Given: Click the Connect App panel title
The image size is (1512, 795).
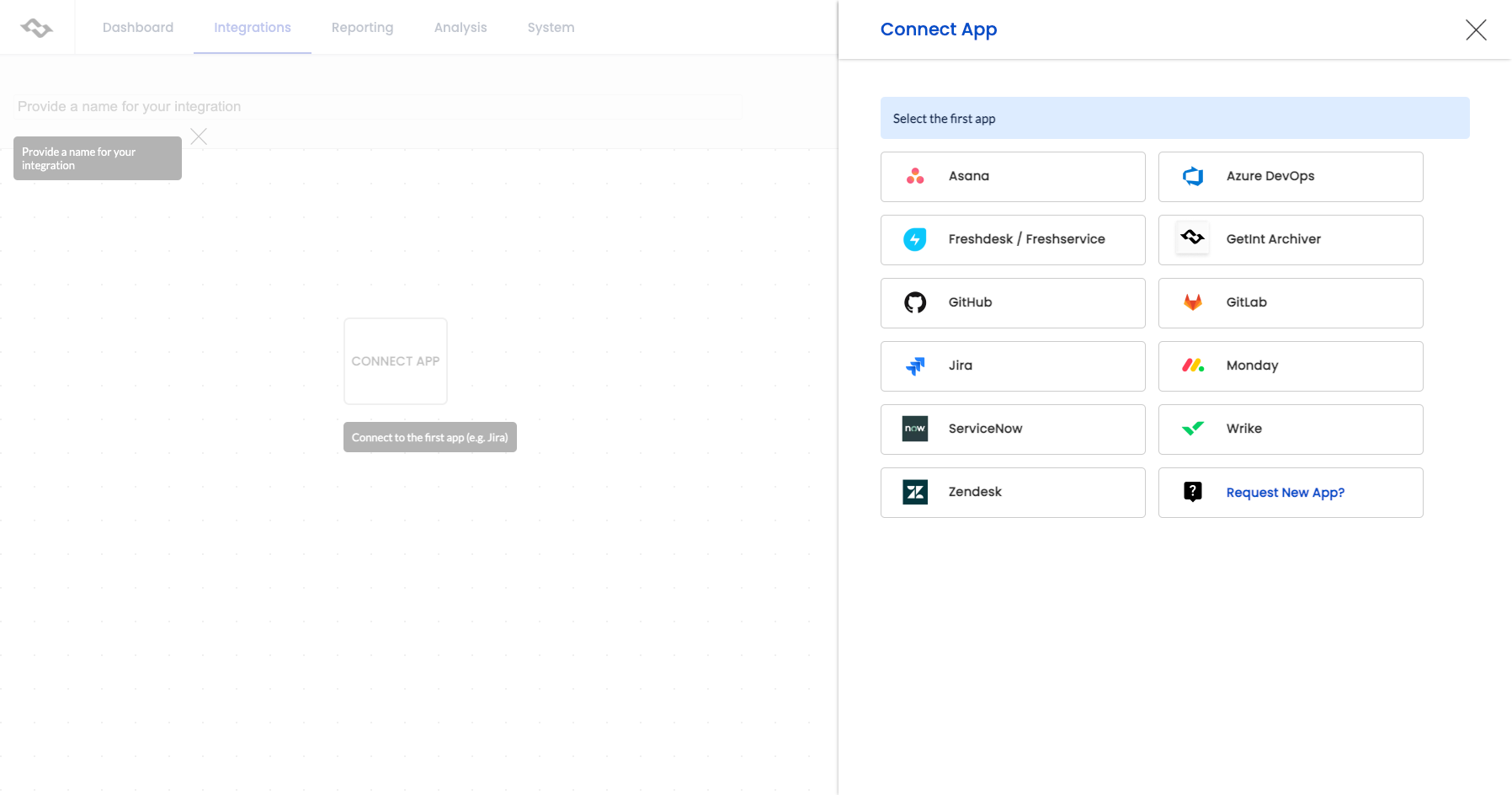Looking at the screenshot, I should pos(939,29).
